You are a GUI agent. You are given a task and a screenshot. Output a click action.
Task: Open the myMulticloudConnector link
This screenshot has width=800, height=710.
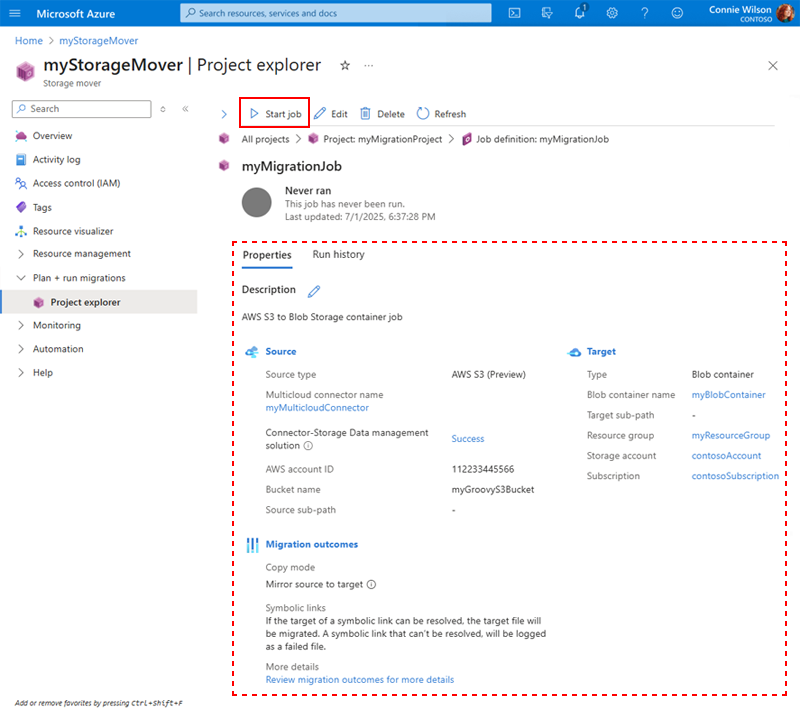(317, 408)
